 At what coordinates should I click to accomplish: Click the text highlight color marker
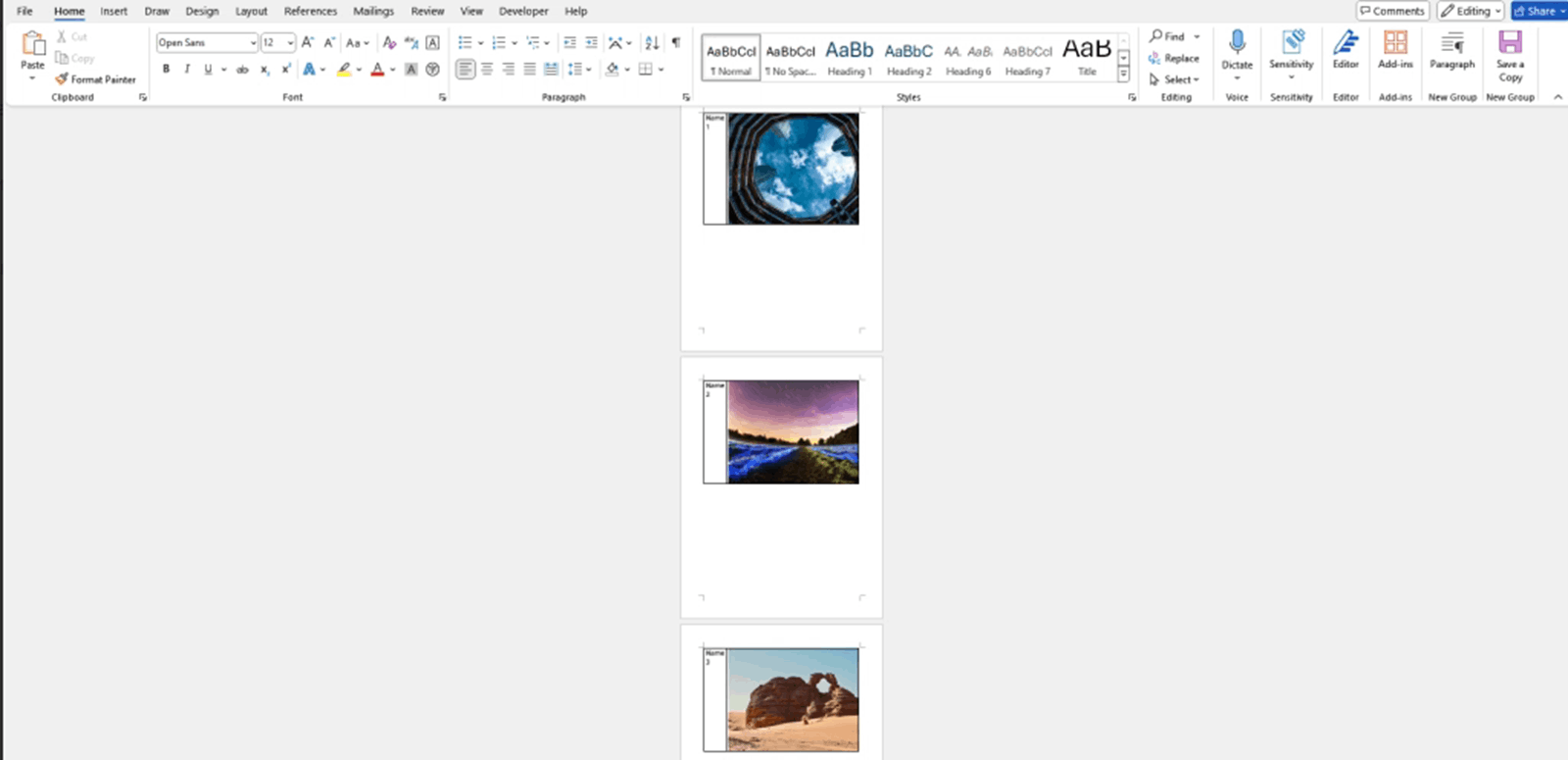pos(343,70)
